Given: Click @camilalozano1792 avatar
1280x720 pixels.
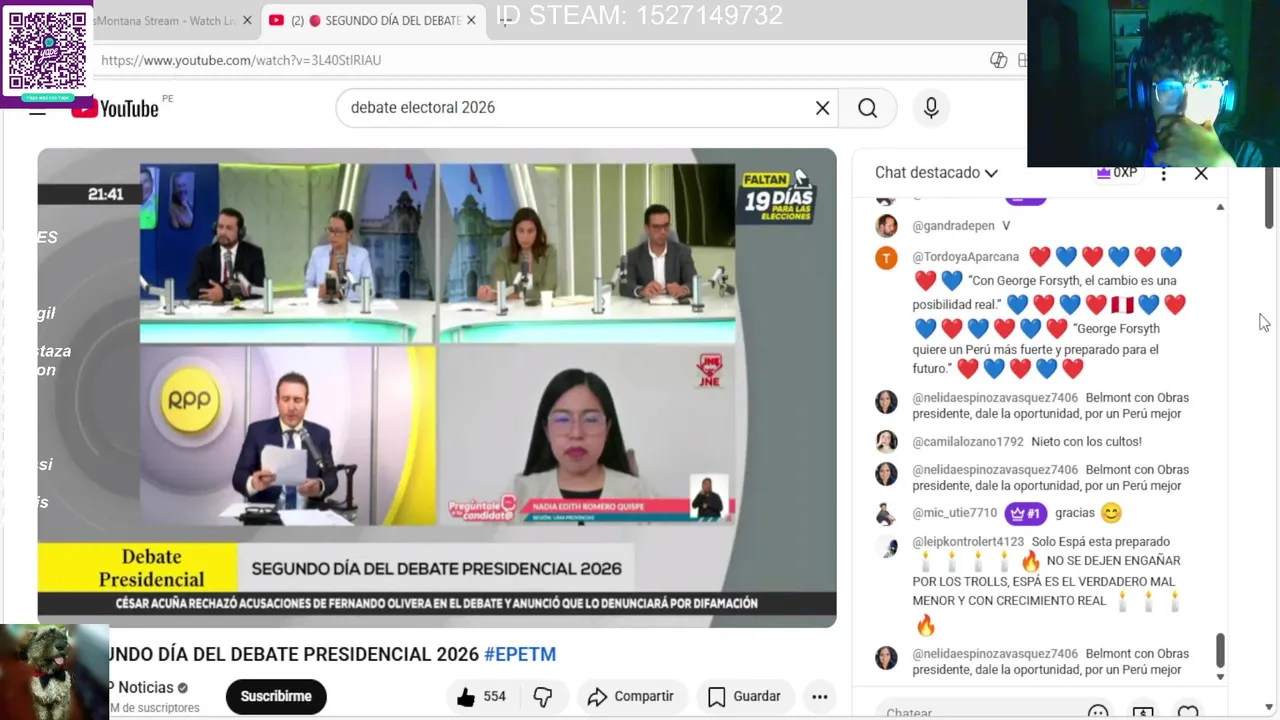Looking at the screenshot, I should [x=886, y=442].
